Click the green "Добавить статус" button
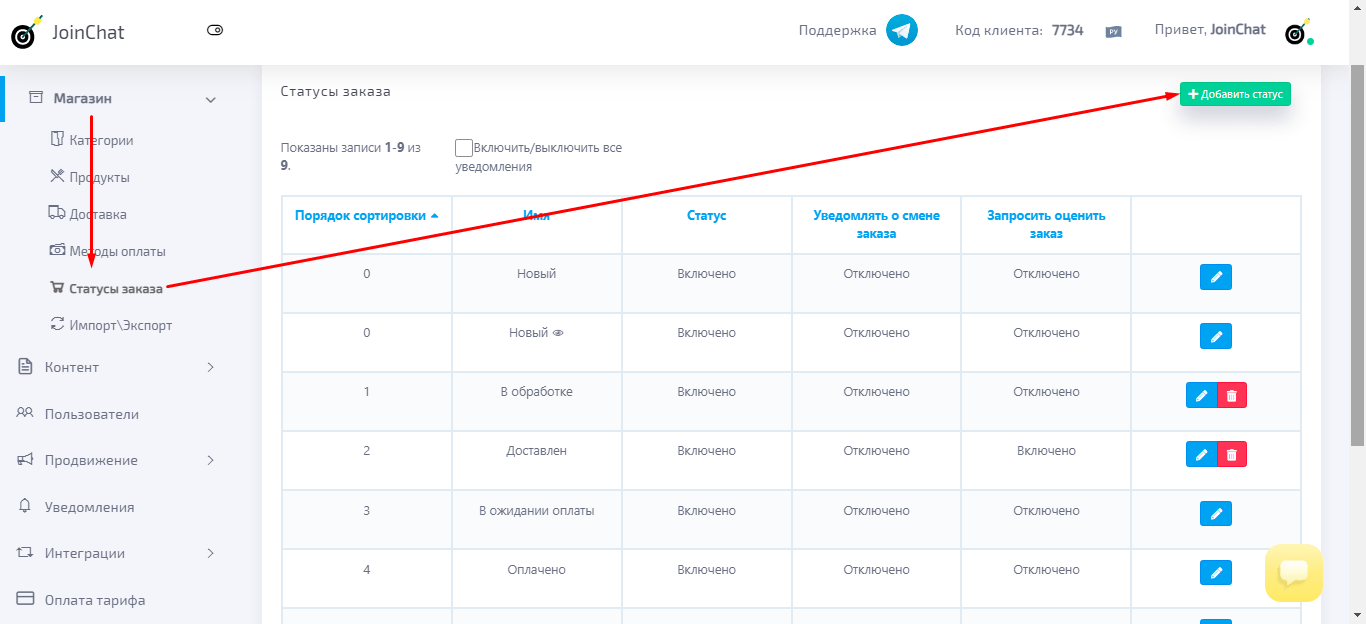The height and width of the screenshot is (624, 1366). [1234, 93]
